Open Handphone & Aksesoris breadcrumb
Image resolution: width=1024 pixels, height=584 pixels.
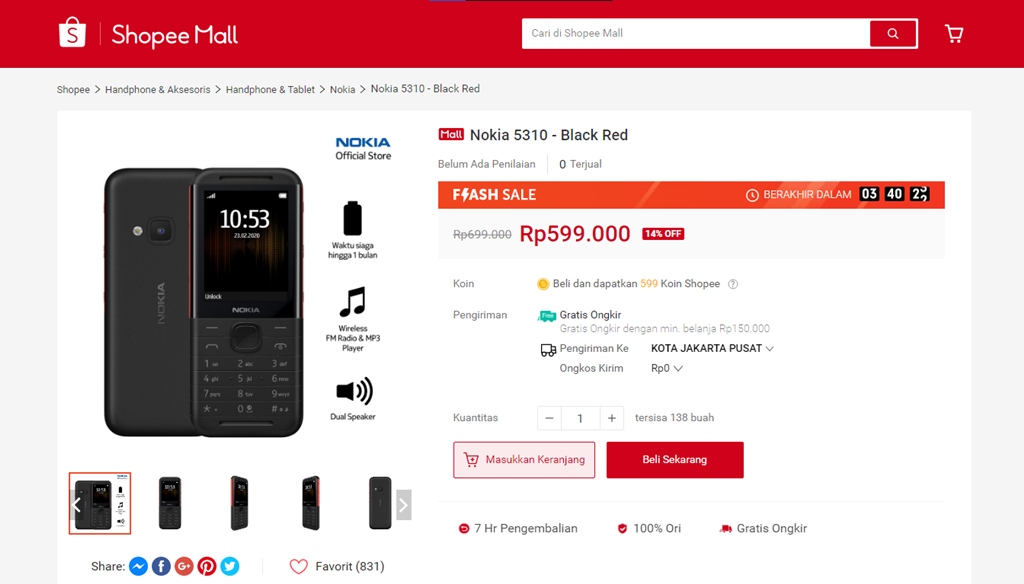click(x=158, y=90)
